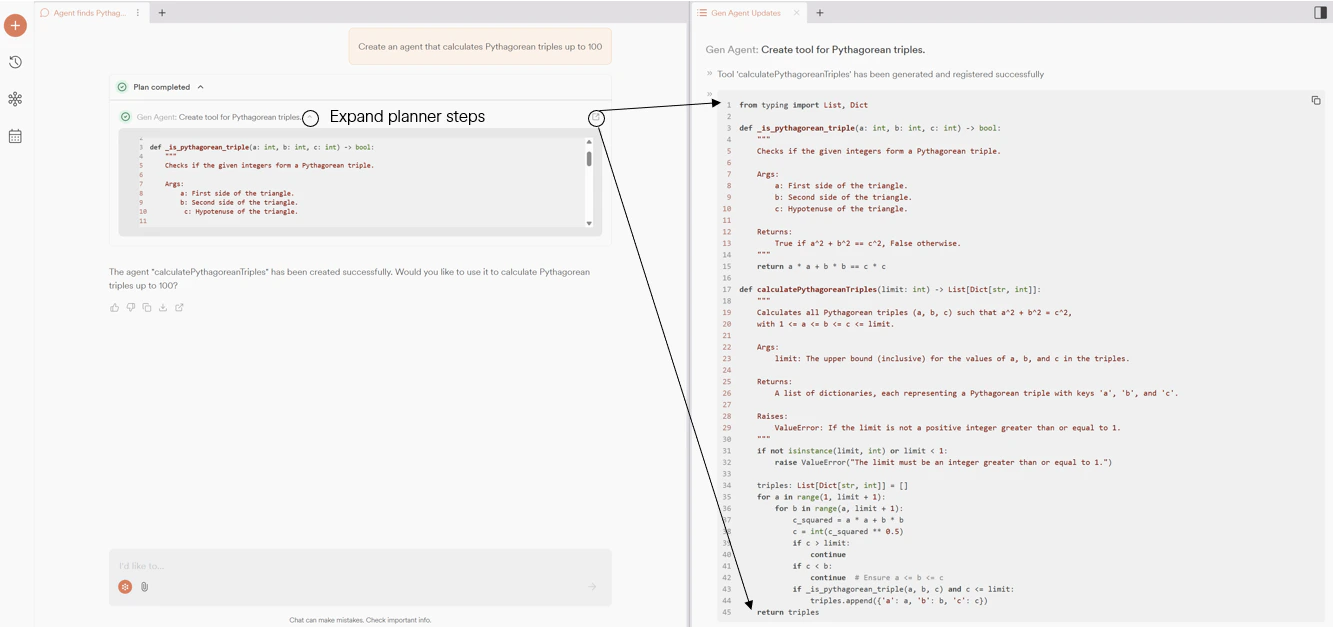This screenshot has height=627, width=1333.
Task: Give a thumbs down to the response
Action: tap(131, 307)
